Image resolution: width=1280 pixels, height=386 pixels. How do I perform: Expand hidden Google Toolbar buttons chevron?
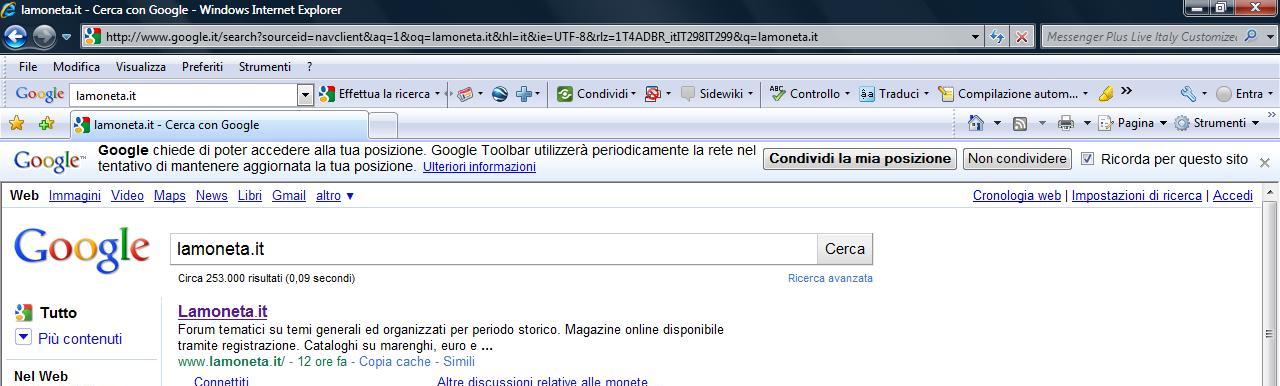pos(1126,91)
